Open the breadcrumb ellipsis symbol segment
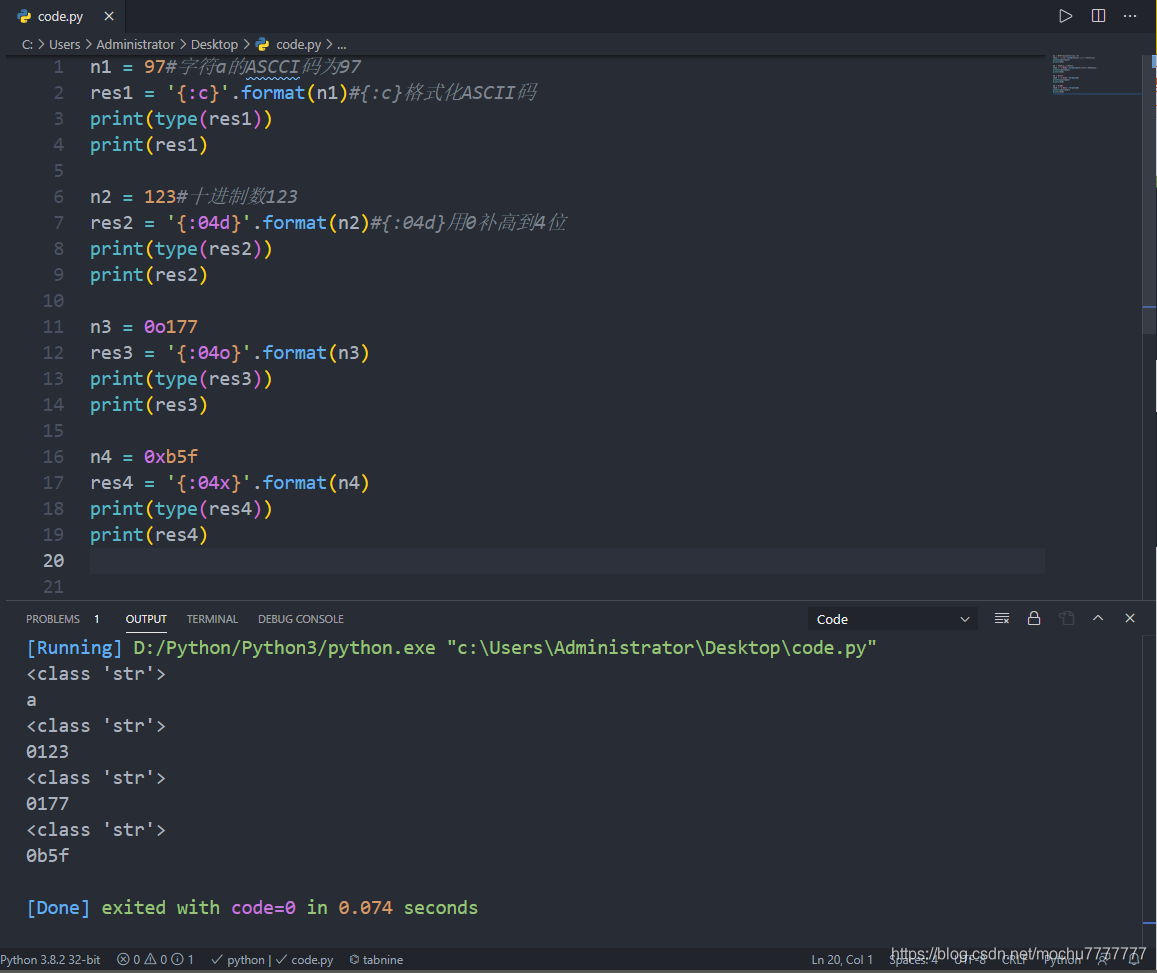Screen dimensions: 1157x973 (342, 44)
